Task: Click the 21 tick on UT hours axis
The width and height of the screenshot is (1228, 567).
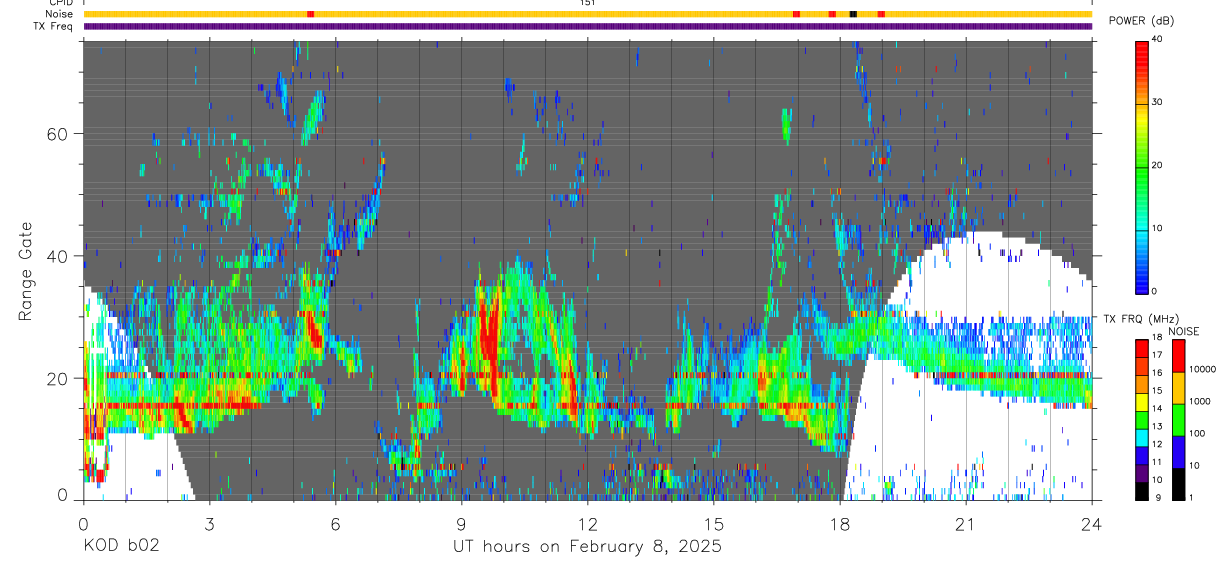Action: point(965,523)
